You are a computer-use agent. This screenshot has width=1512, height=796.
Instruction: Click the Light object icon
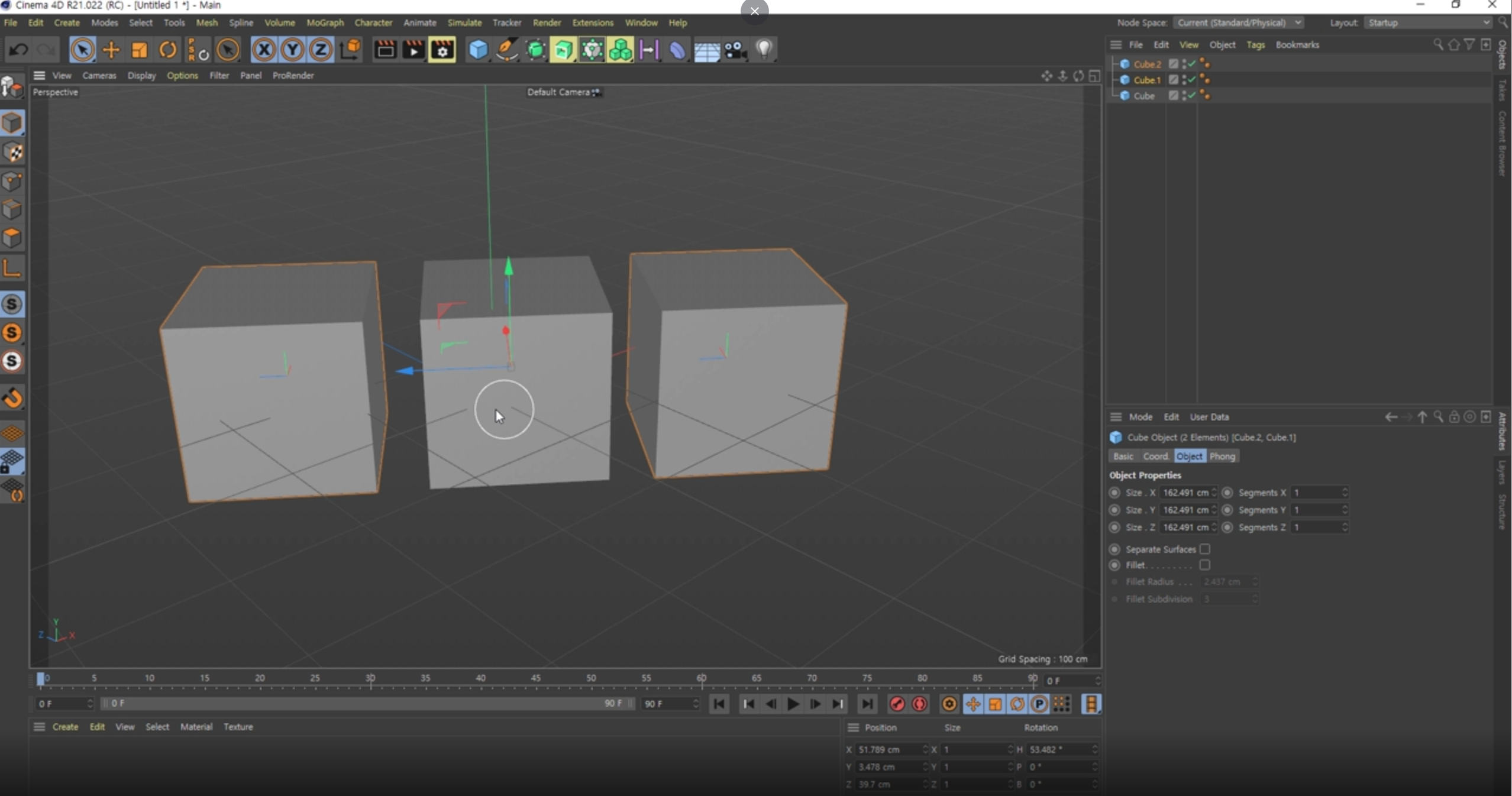(x=764, y=49)
